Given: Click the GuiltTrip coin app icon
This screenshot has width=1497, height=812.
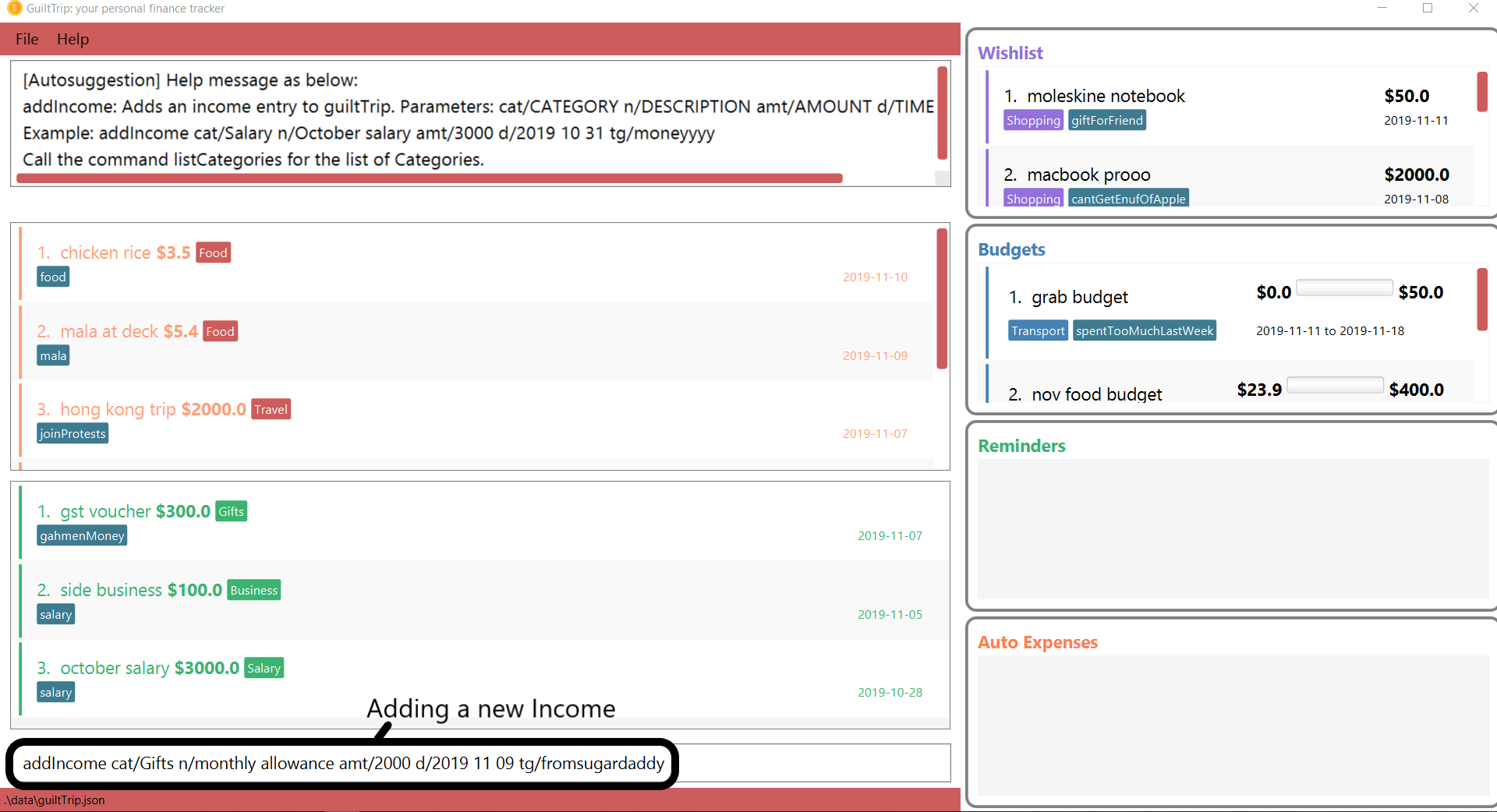Looking at the screenshot, I should click(14, 9).
